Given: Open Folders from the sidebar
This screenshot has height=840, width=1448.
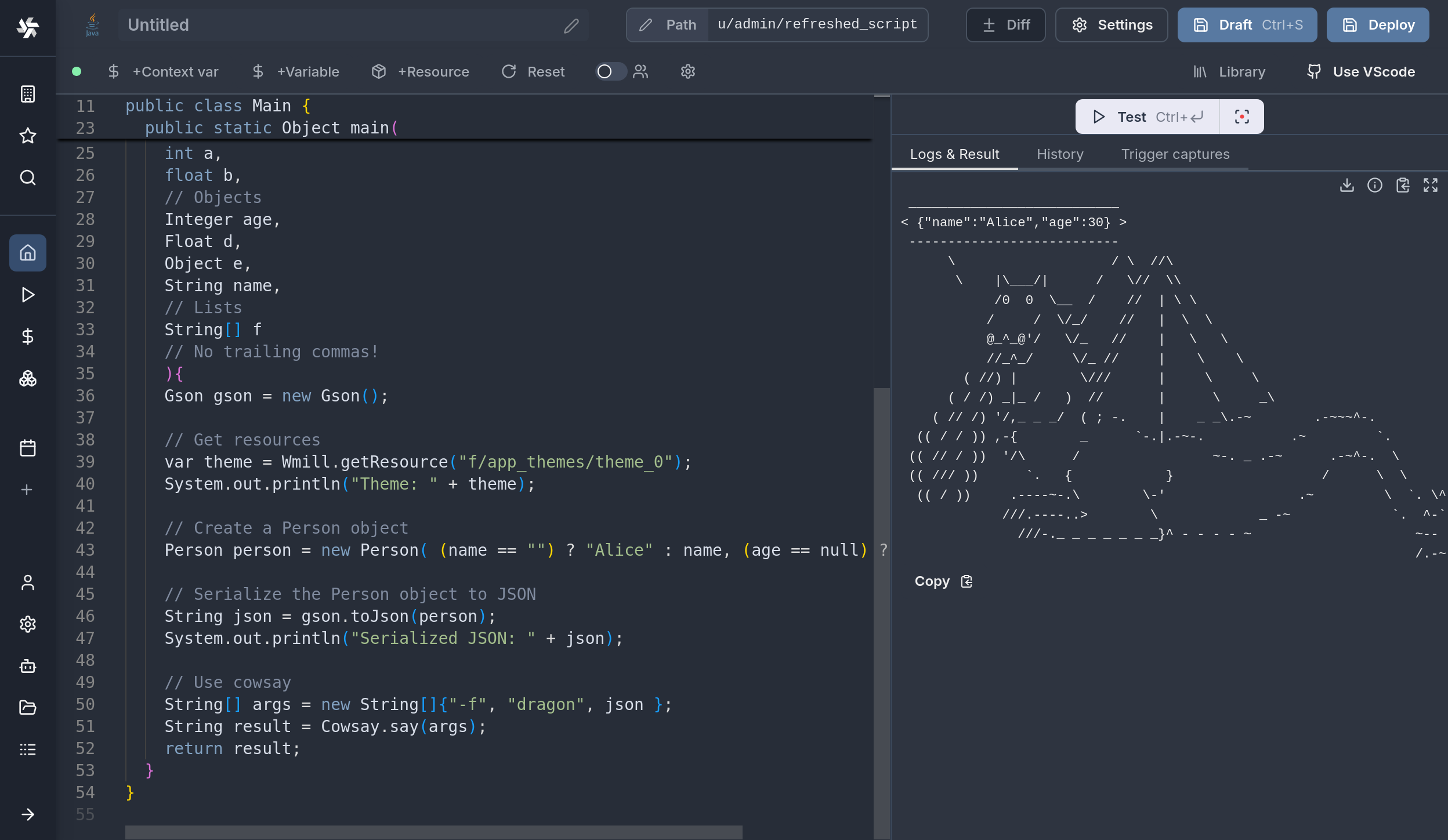Looking at the screenshot, I should [27, 708].
